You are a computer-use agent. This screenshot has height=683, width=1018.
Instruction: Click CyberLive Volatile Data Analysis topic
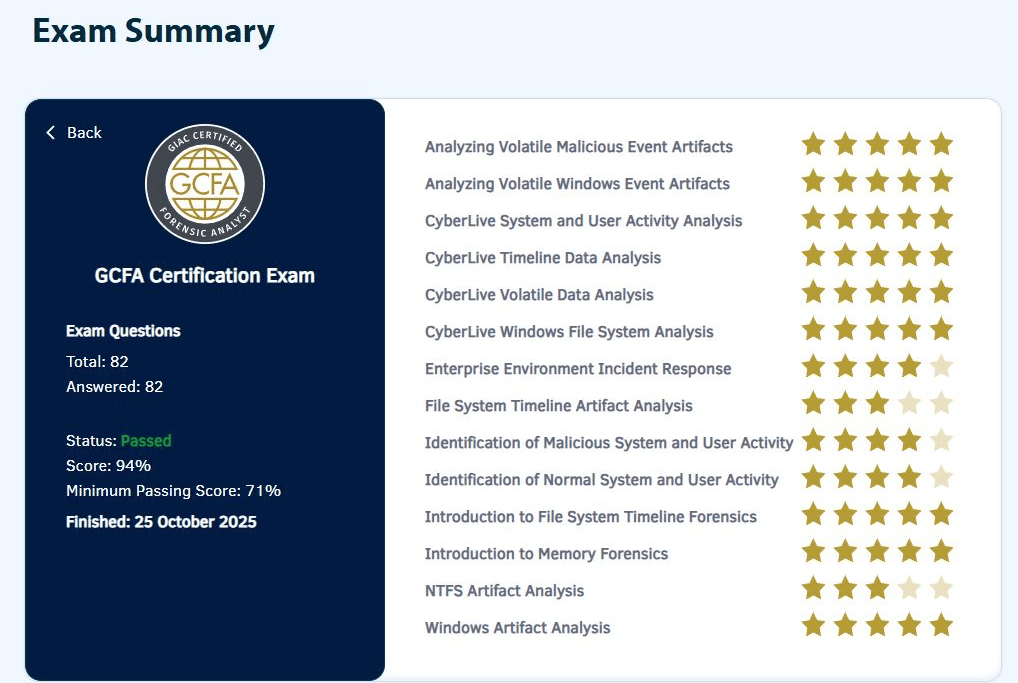pos(539,295)
